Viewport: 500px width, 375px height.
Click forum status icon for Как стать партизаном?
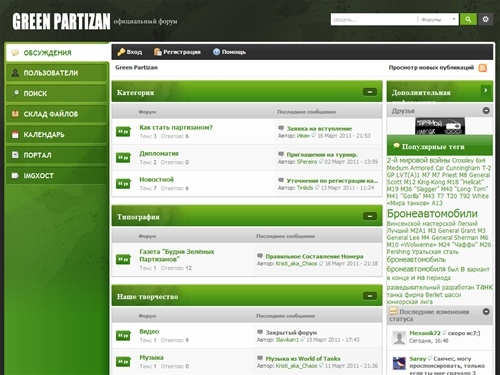[123, 131]
